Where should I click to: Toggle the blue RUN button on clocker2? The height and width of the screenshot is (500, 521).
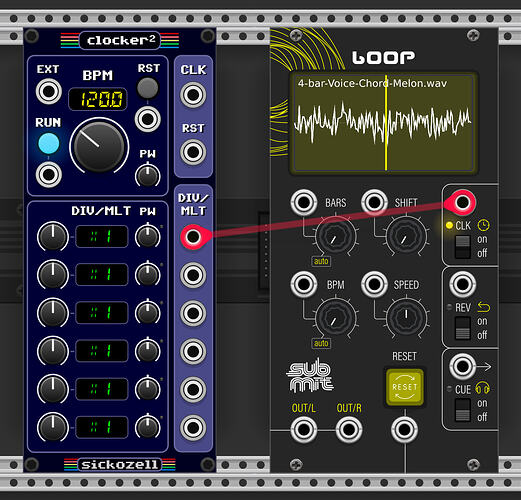[x=49, y=143]
